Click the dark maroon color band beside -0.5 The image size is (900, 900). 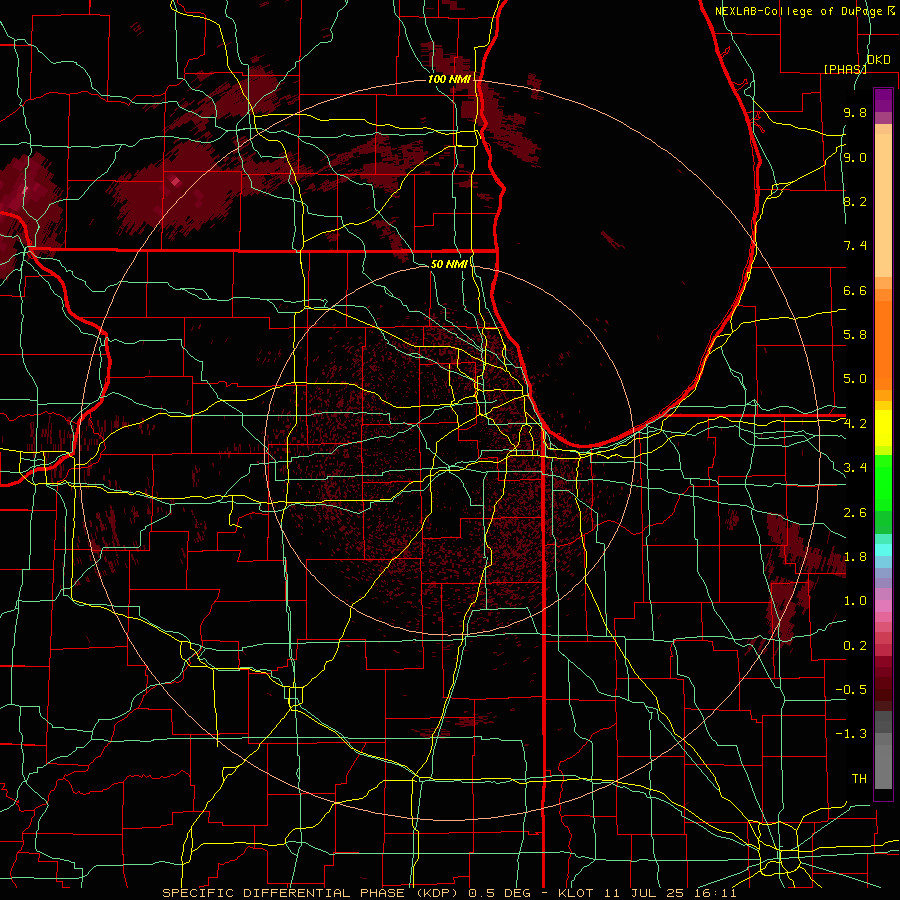883,690
